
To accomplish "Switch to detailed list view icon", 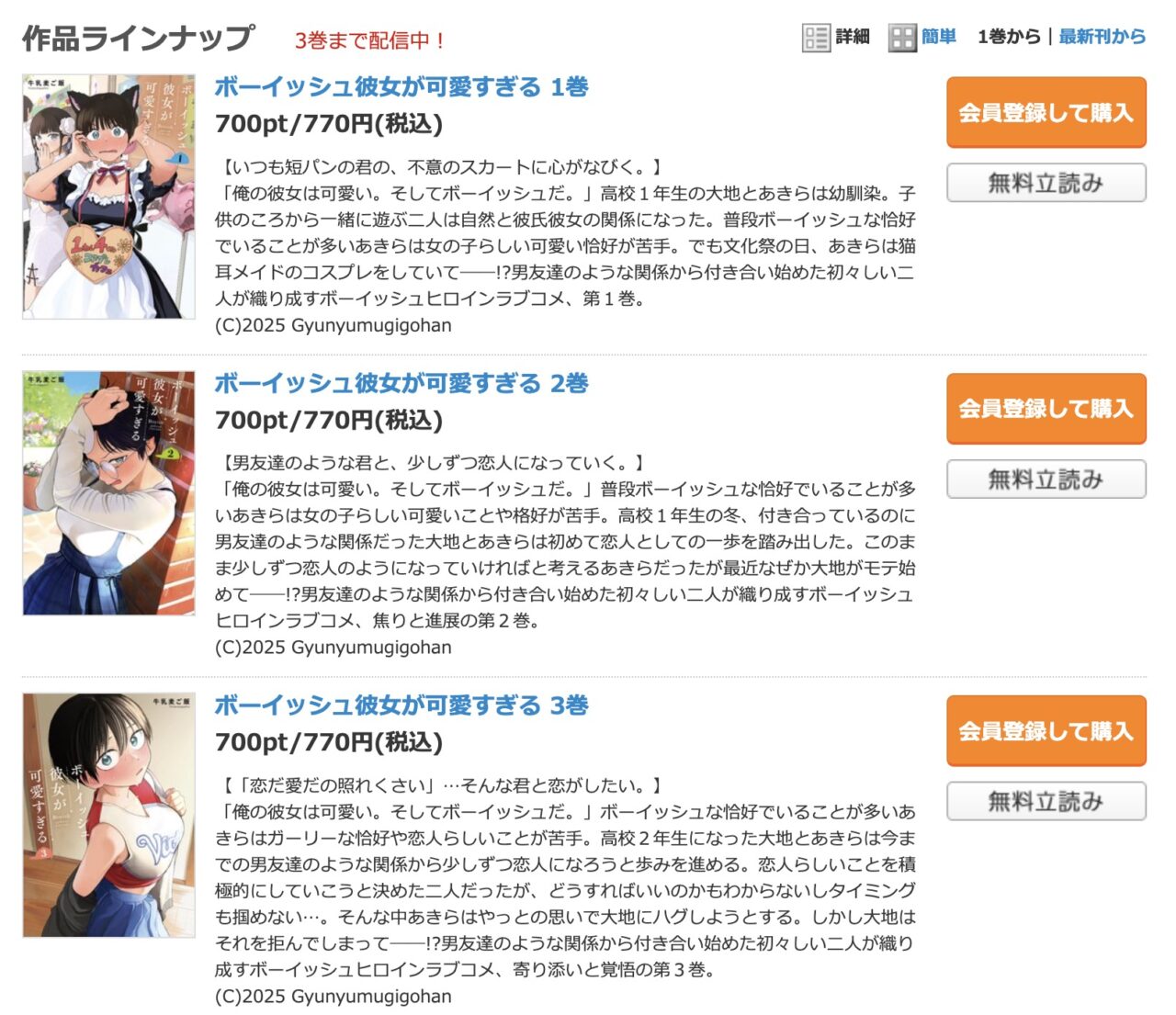I will 816,38.
